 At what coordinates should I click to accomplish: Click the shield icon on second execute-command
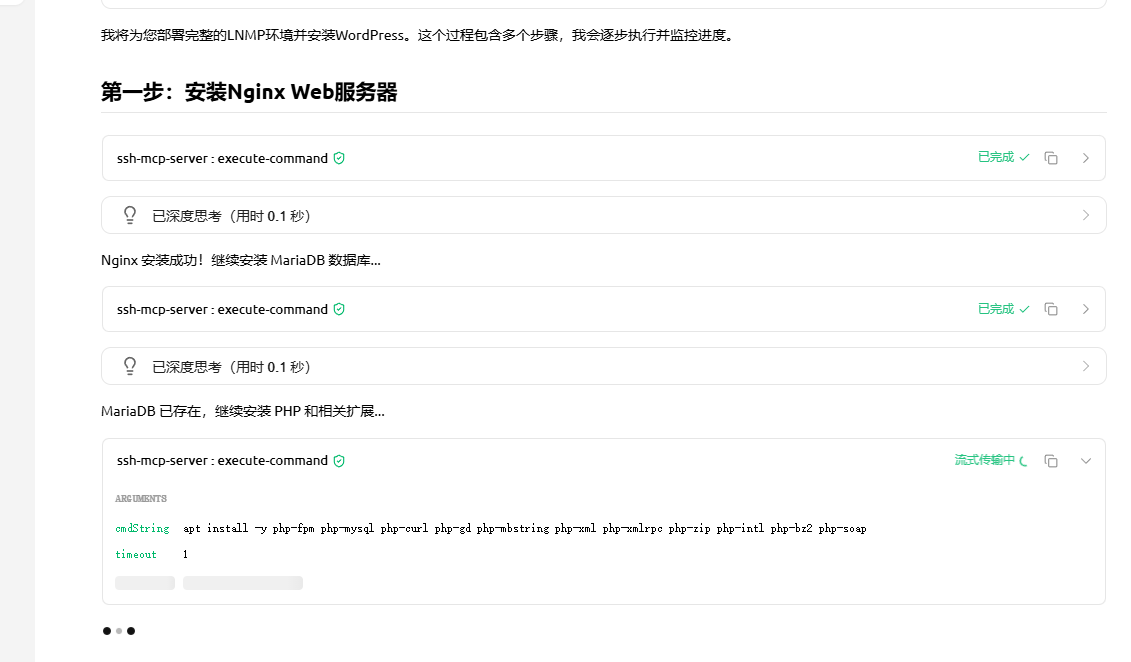coord(339,309)
